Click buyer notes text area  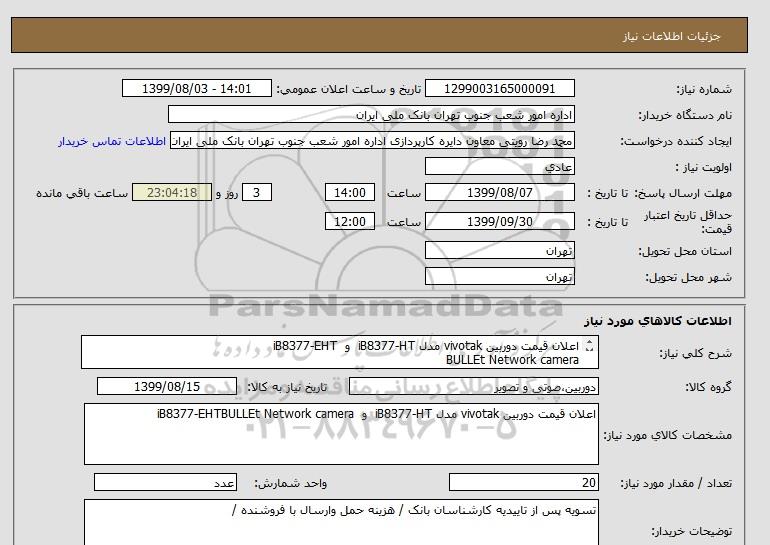click(x=341, y=522)
